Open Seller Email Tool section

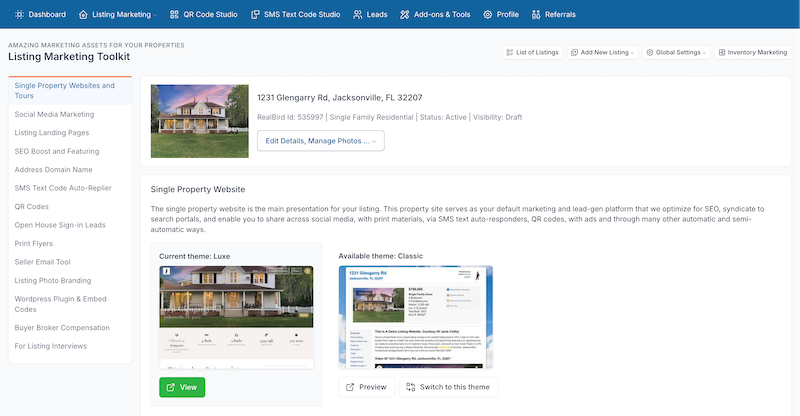42,262
